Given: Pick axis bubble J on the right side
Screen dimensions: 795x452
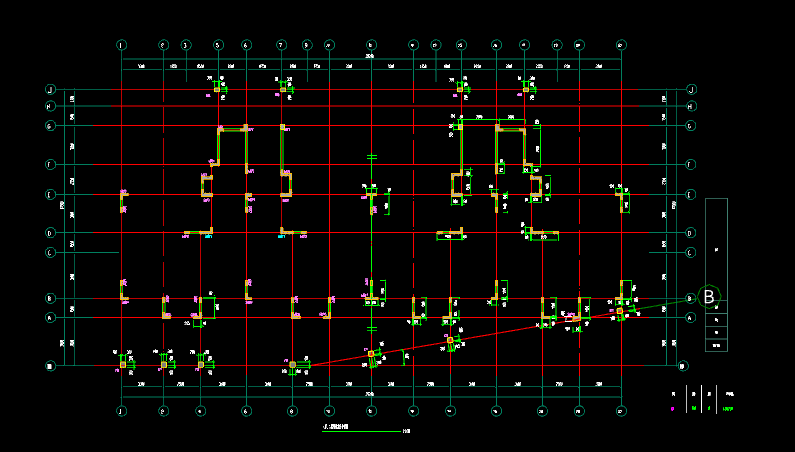Looking at the screenshot, I should pyautogui.click(x=691, y=90).
